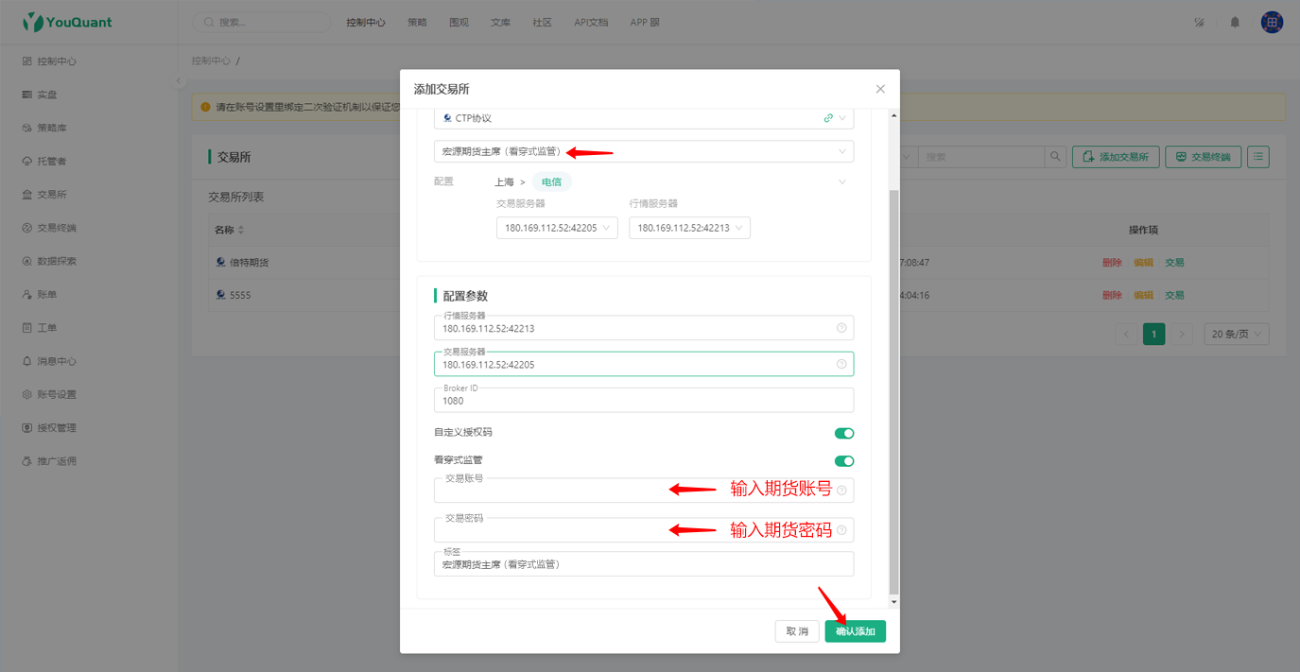Open 授权管理 in the sidebar
The image size is (1300, 672).
(x=50, y=428)
